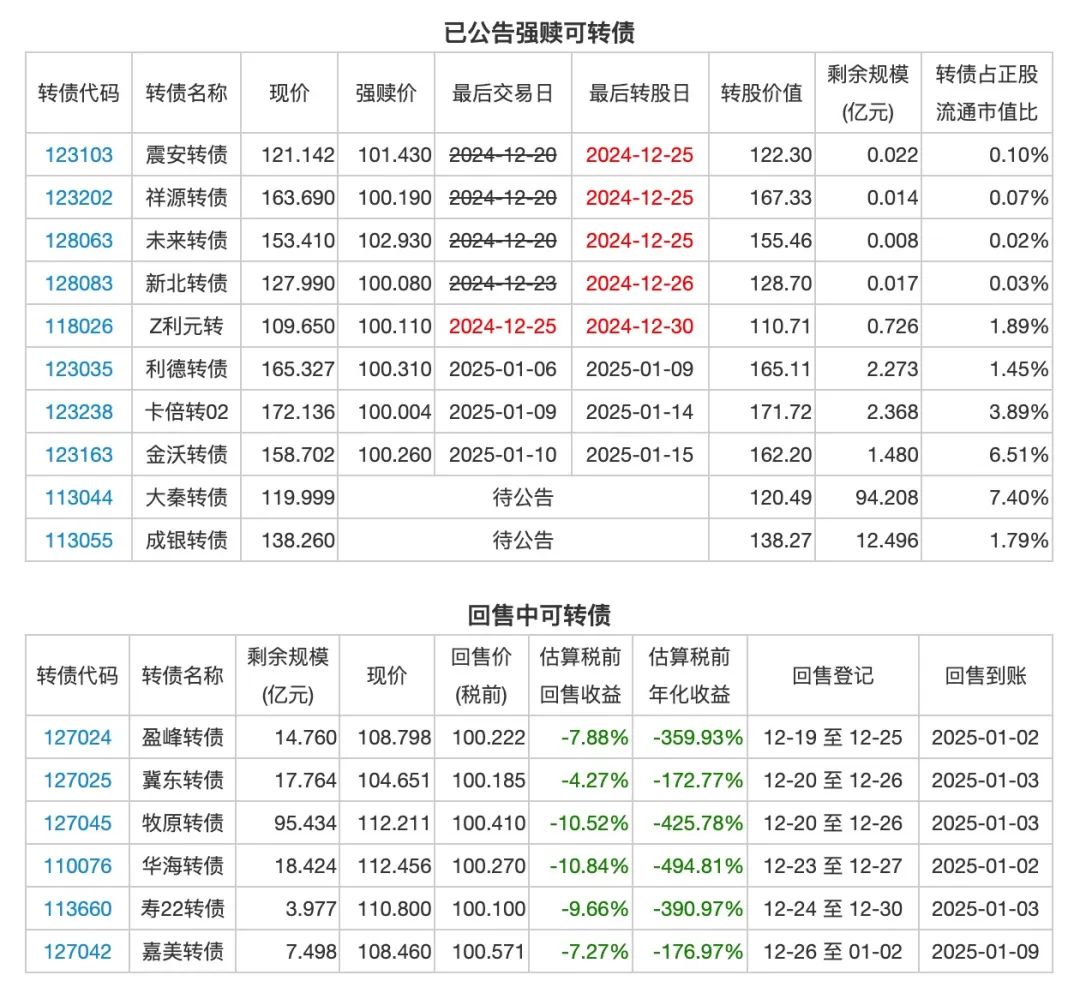Click the 转债占正股流通市值比 column header
This screenshot has height=999, width=1080.
[986, 93]
